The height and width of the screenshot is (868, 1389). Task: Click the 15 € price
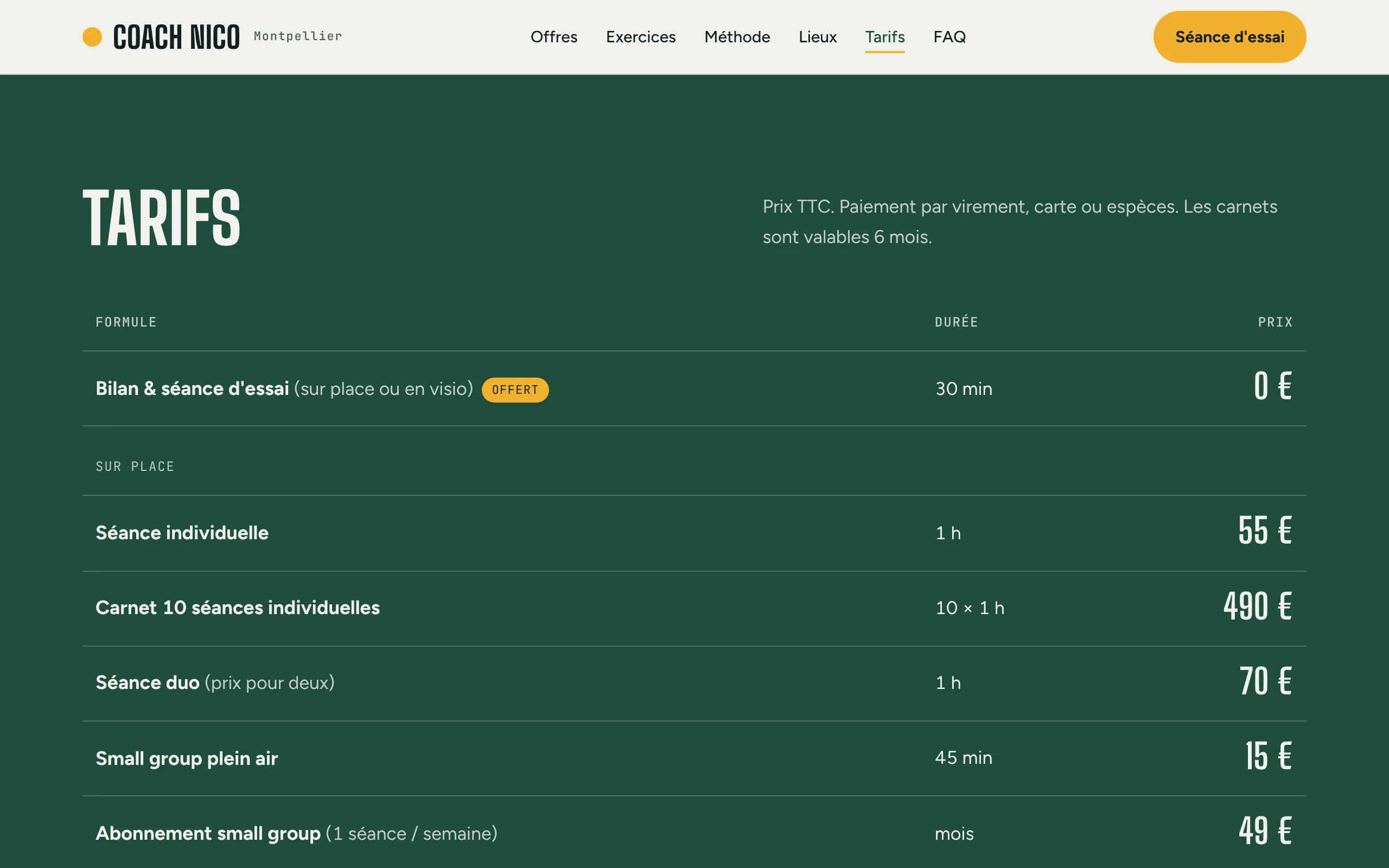coord(1268,756)
